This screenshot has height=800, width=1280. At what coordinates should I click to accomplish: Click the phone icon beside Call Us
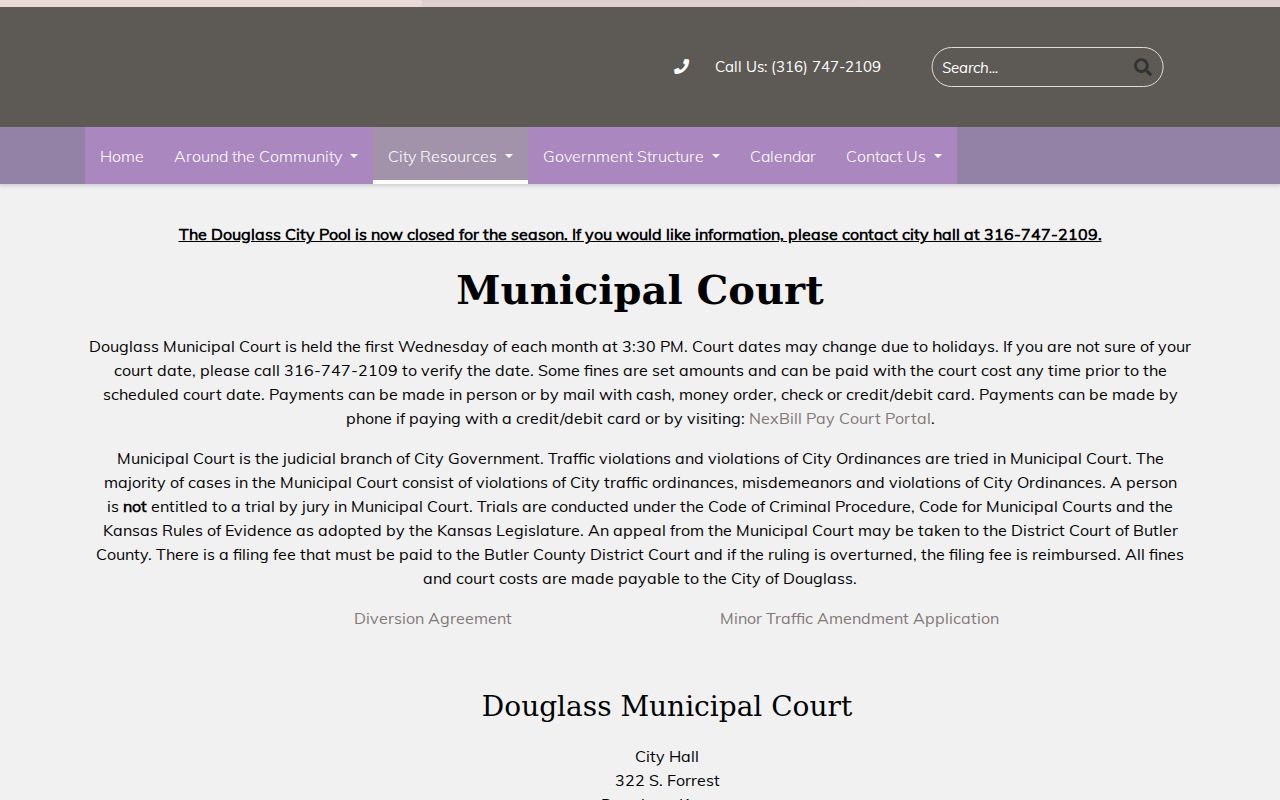click(x=681, y=67)
